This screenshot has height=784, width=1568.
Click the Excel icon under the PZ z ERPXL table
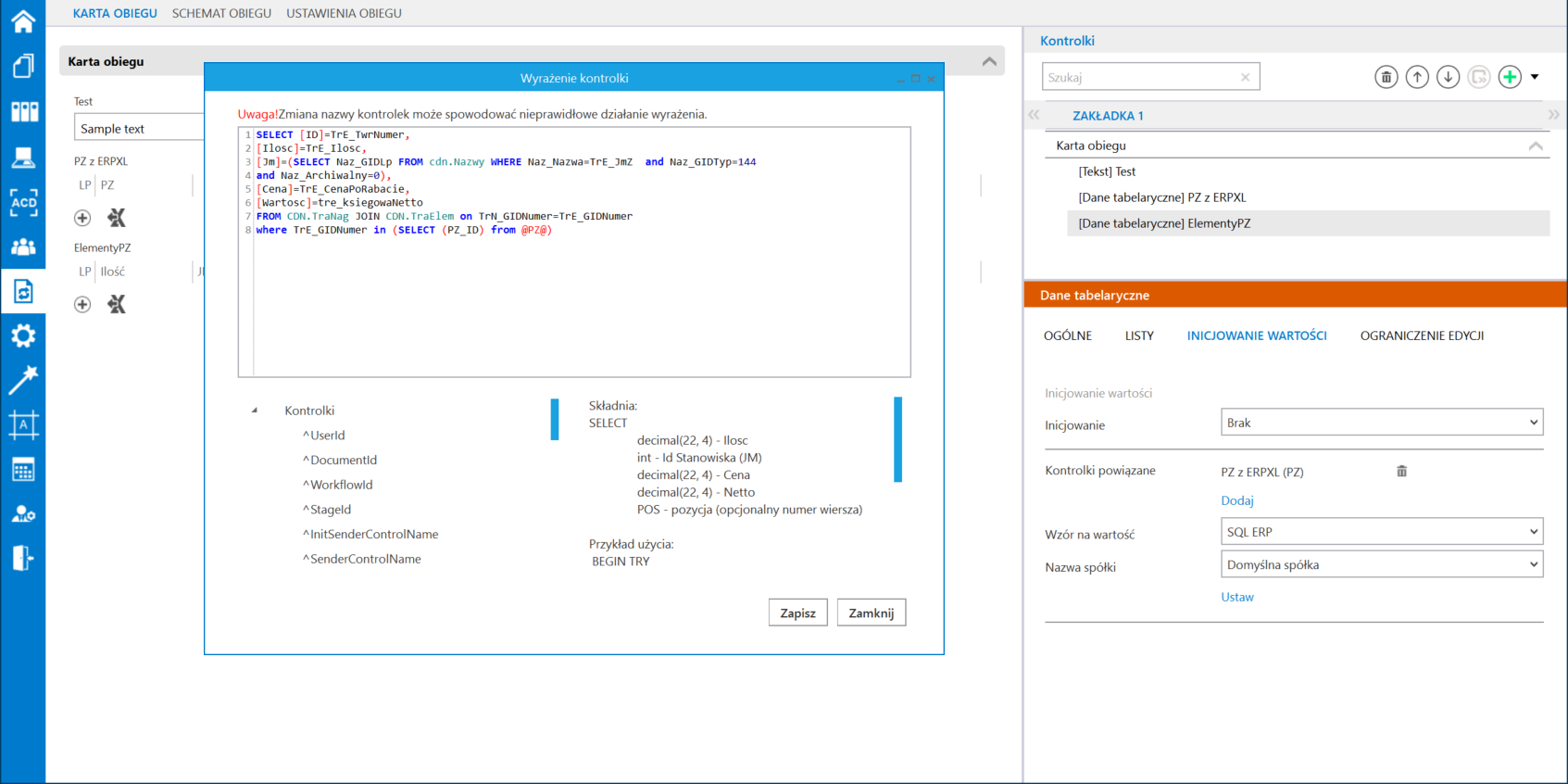[x=117, y=218]
